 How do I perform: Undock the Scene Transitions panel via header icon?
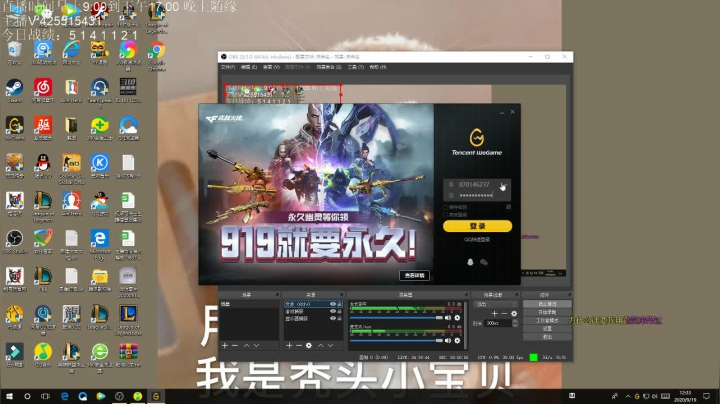pyautogui.click(x=517, y=295)
